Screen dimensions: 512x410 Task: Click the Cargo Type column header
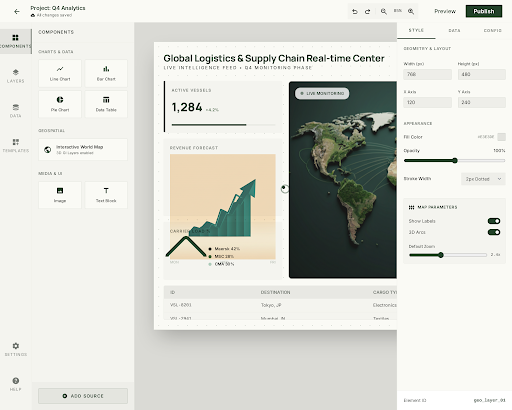(x=385, y=292)
